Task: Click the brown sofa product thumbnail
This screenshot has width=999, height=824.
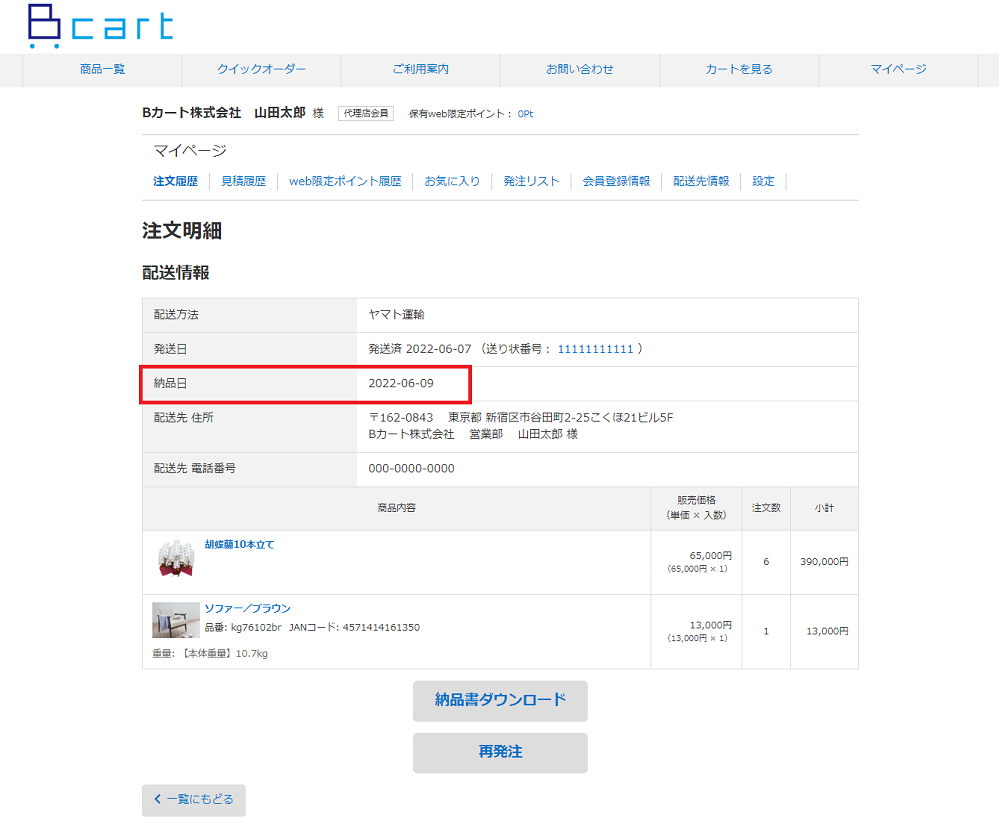Action: (176, 620)
